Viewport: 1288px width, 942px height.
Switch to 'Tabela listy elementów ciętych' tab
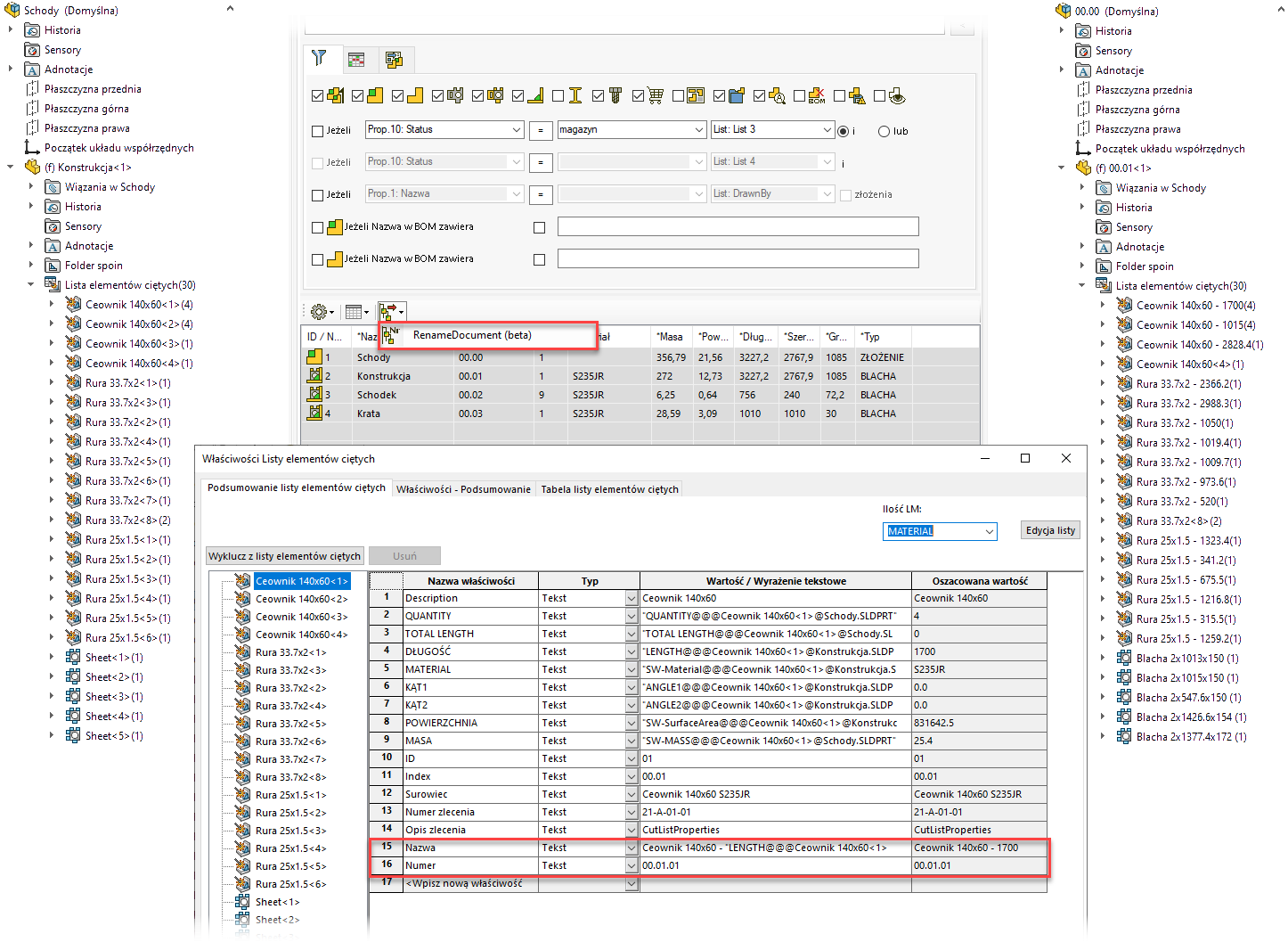pos(609,489)
